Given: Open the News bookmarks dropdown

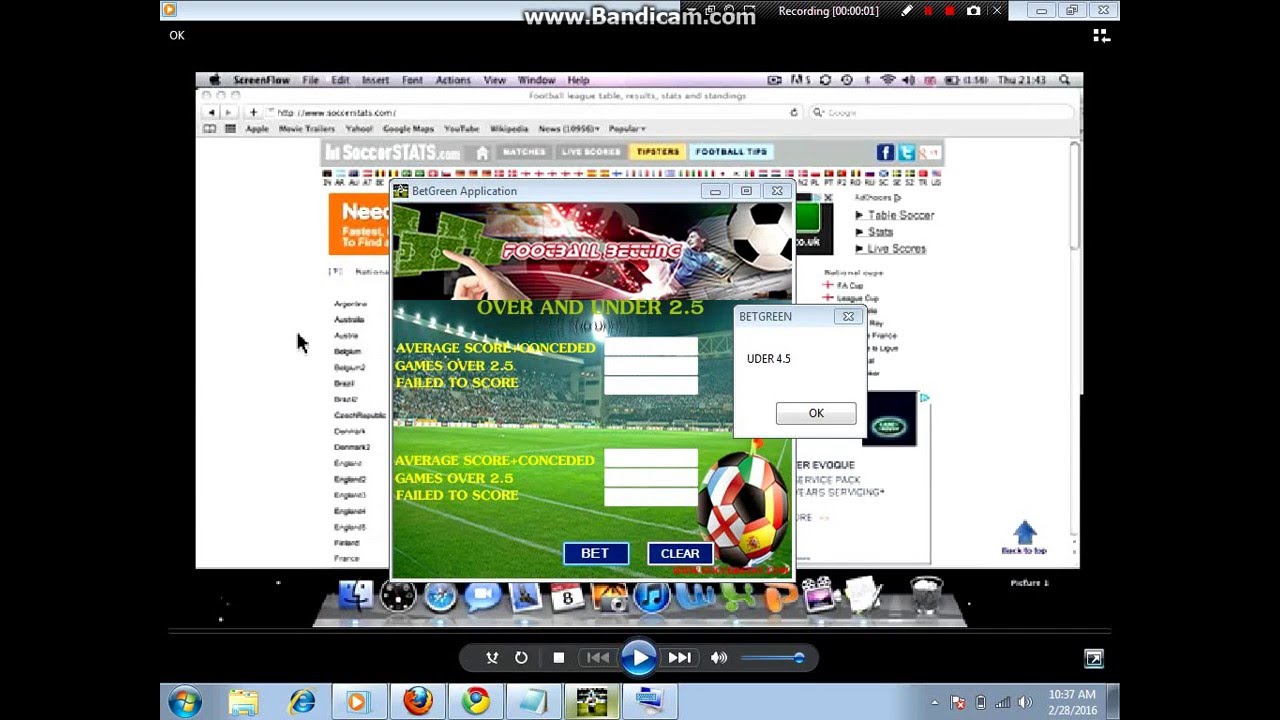Looking at the screenshot, I should pyautogui.click(x=569, y=129).
